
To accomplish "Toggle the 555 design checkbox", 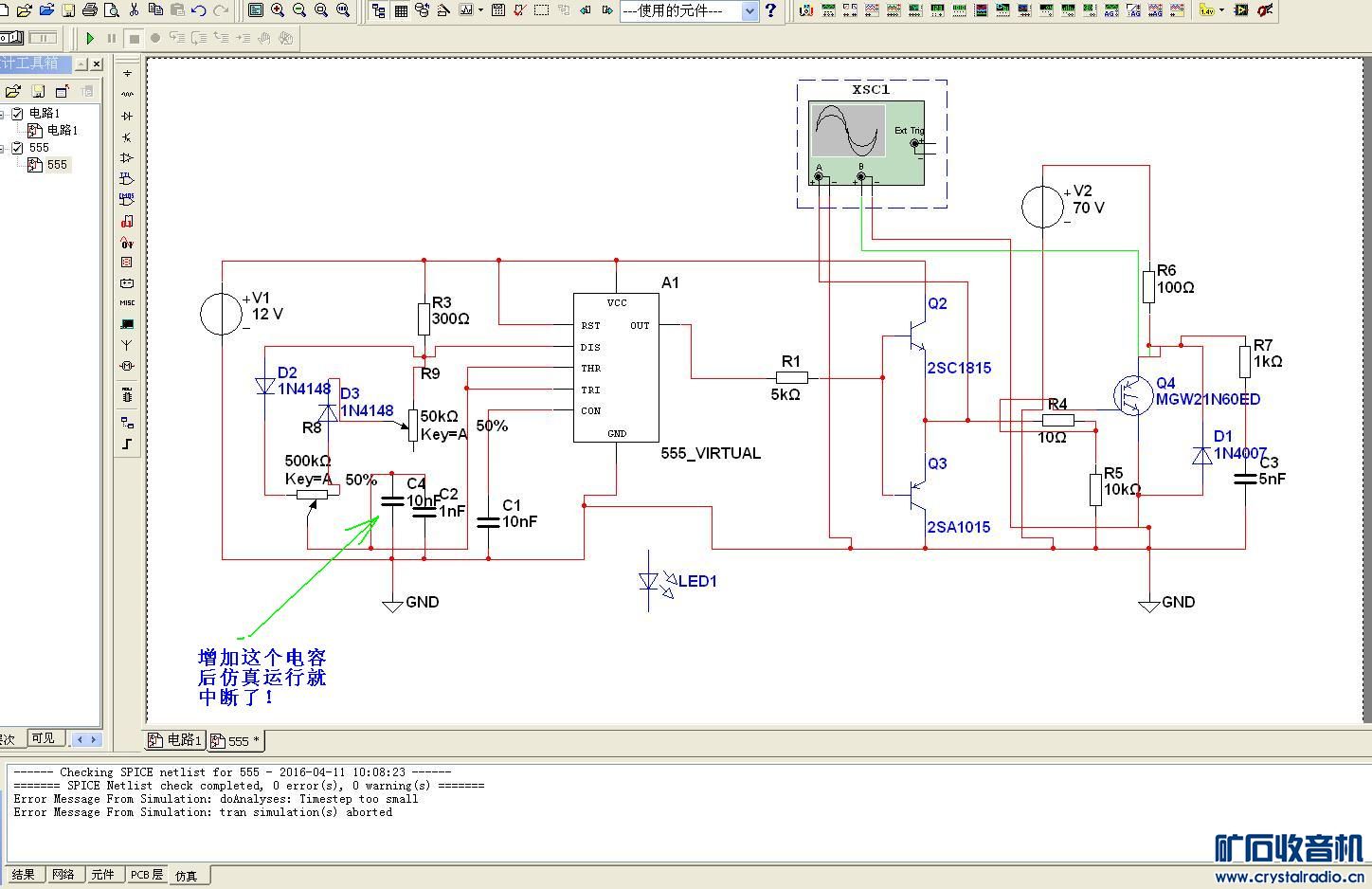I will click(17, 147).
